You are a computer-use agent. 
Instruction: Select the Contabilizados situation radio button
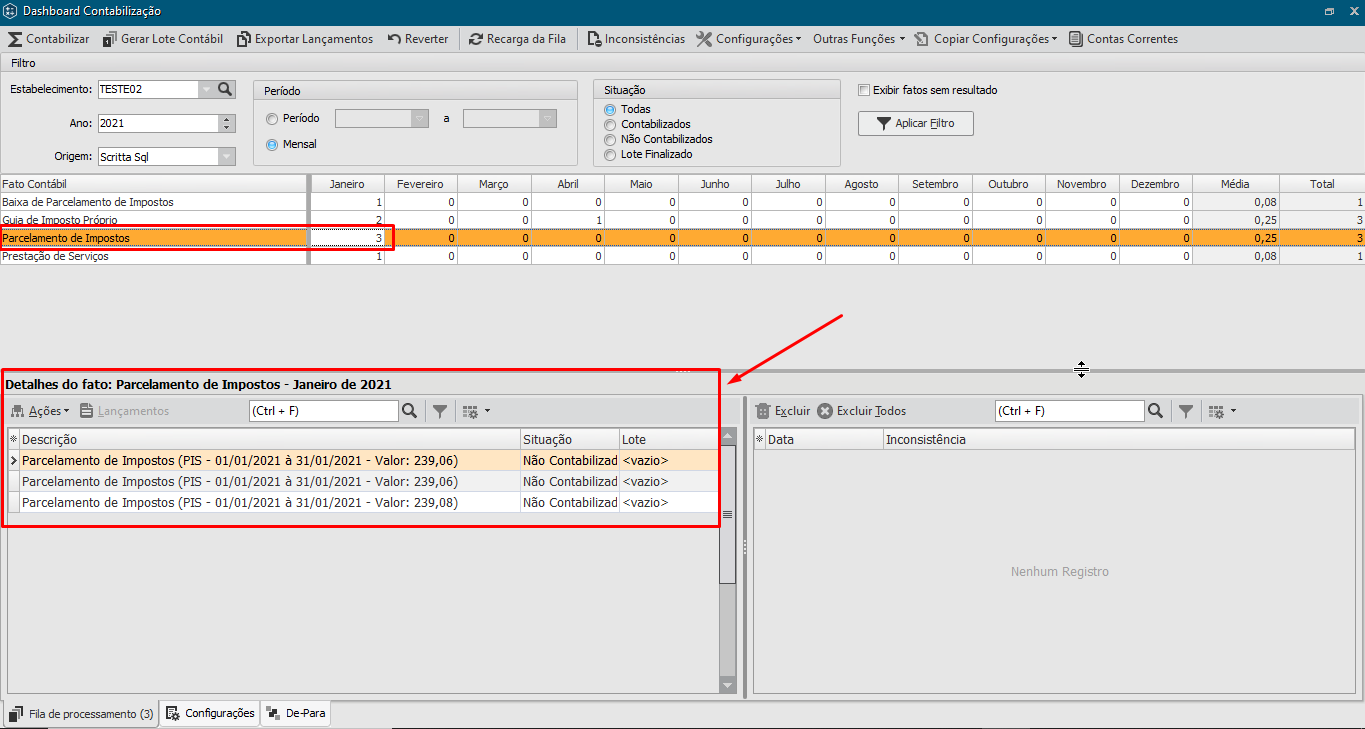[610, 124]
